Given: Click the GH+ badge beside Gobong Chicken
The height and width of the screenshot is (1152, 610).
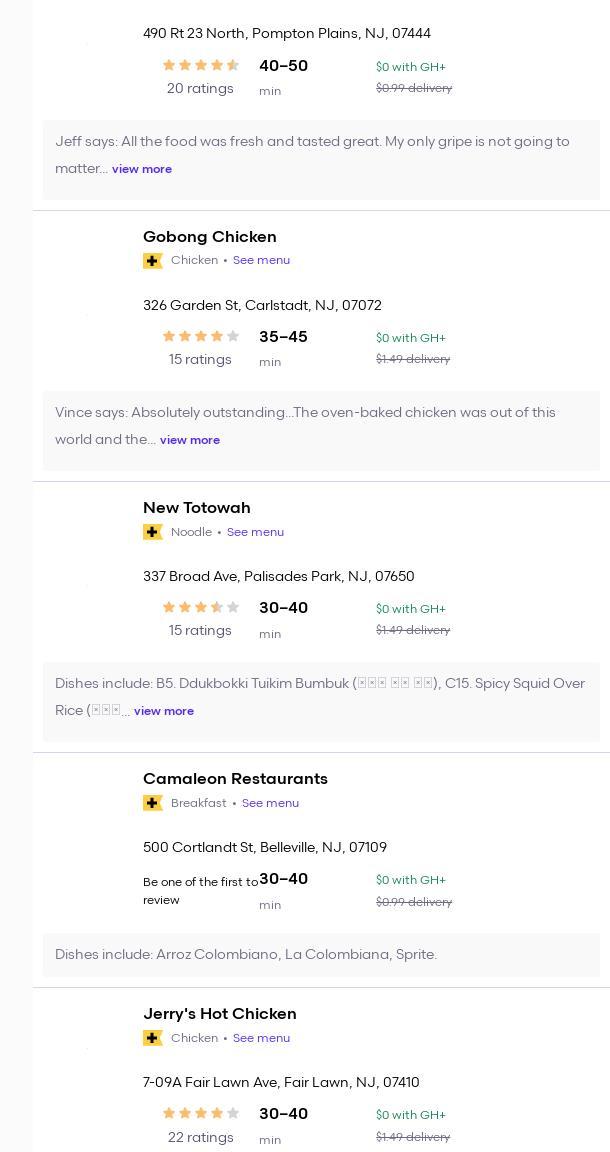Looking at the screenshot, I should [x=153, y=261].
